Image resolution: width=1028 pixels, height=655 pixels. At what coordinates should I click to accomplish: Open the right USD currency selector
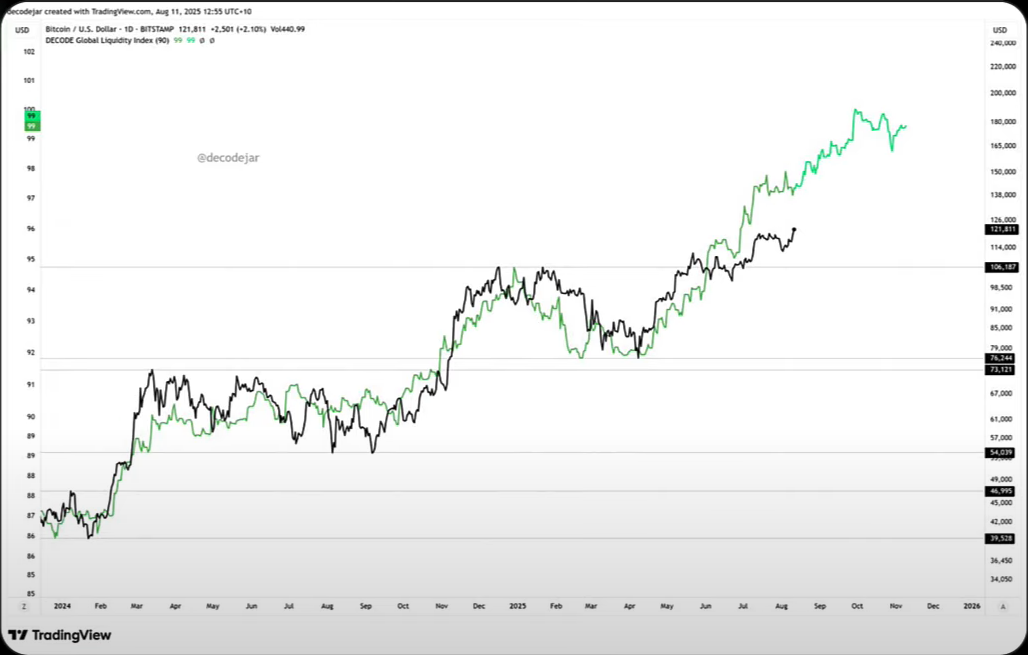pos(999,30)
